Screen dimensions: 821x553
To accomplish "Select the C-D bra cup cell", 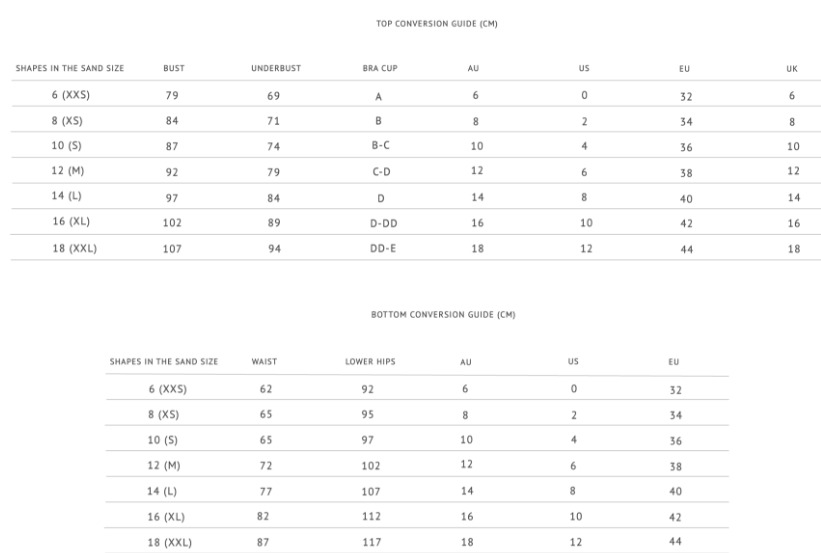I will click(x=381, y=171).
